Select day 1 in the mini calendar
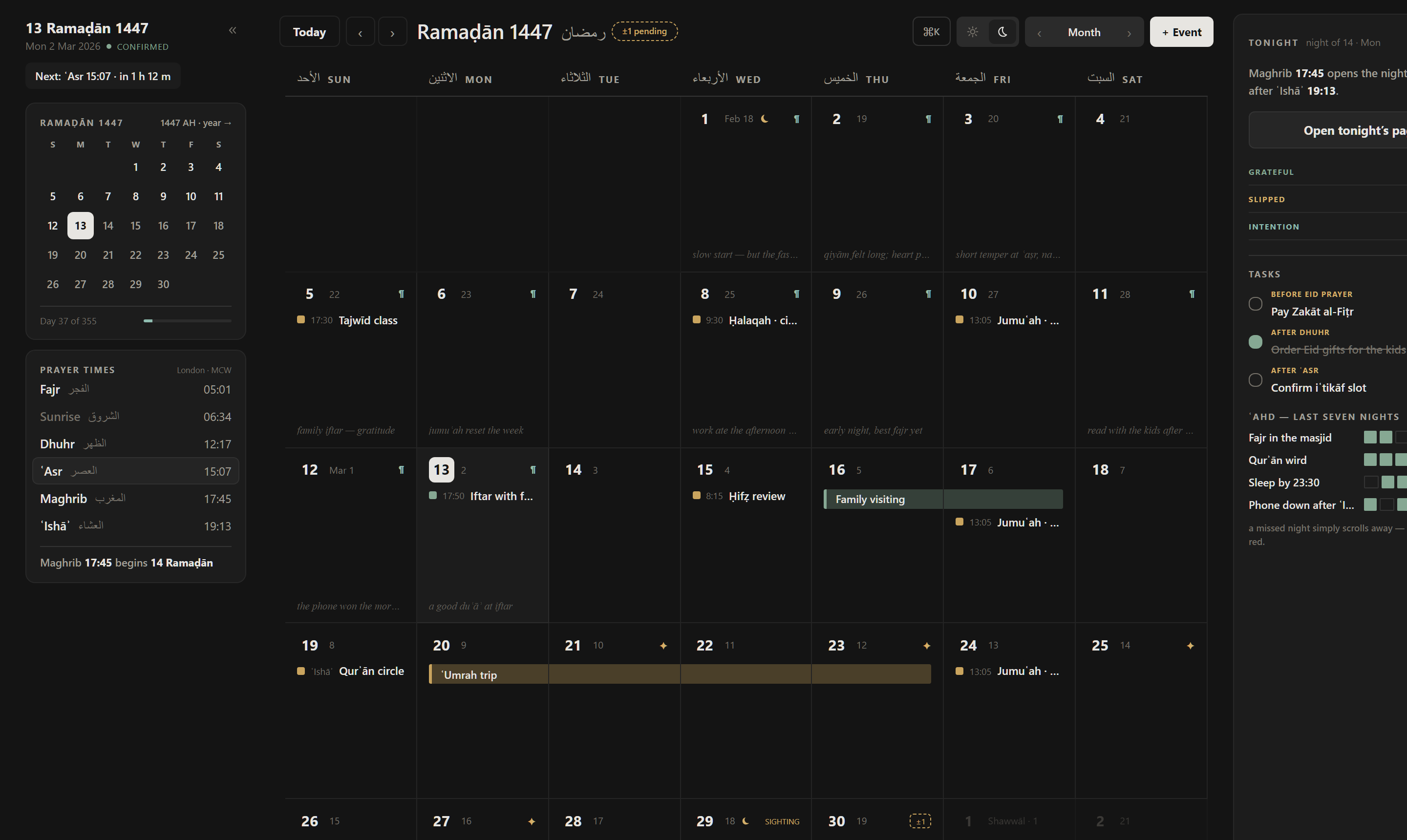 coord(135,167)
